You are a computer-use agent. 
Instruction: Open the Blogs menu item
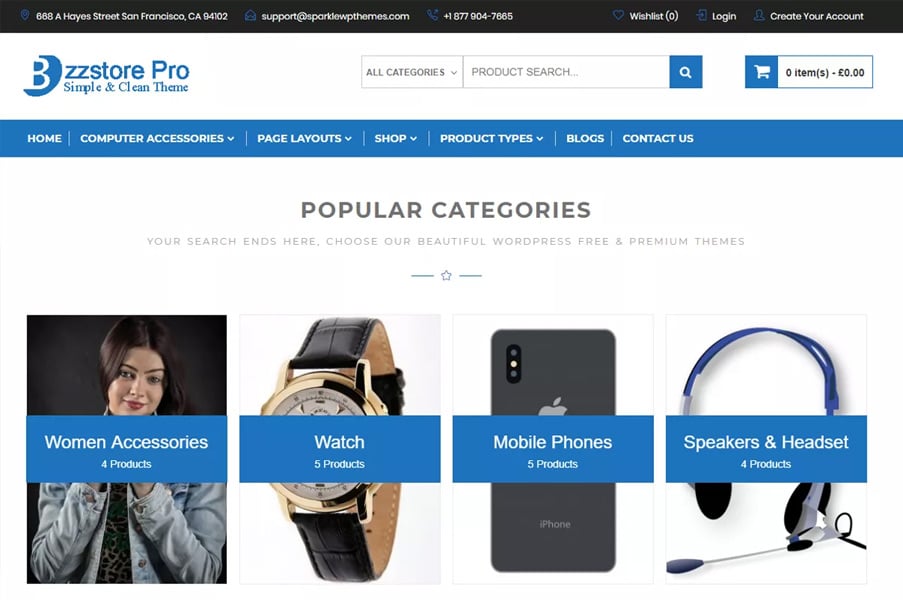tap(585, 138)
